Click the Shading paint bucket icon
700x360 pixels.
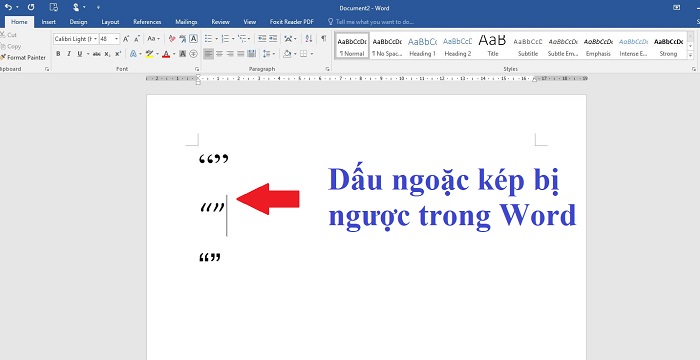pyautogui.click(x=287, y=54)
